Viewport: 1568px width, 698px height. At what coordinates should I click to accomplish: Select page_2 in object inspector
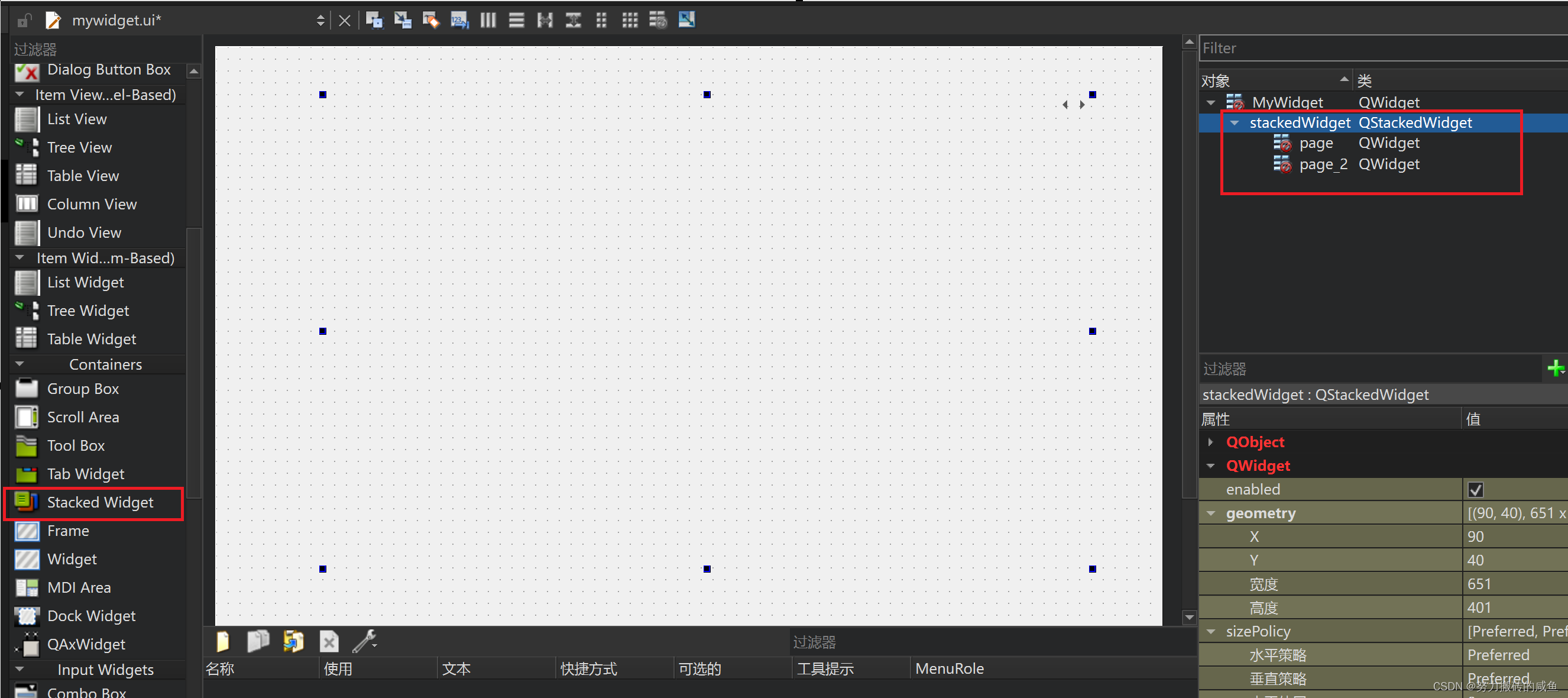point(1323,164)
